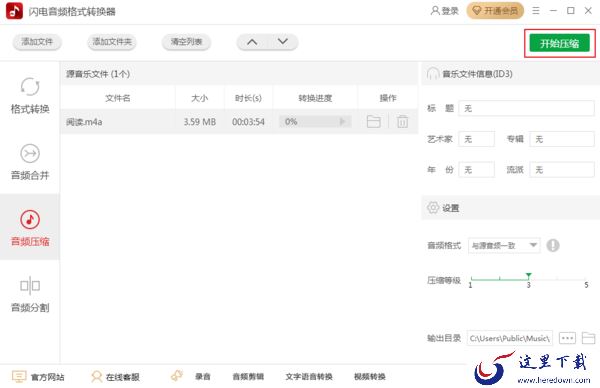
Task: Click the 转换进度 progress column header
Action: [315, 98]
